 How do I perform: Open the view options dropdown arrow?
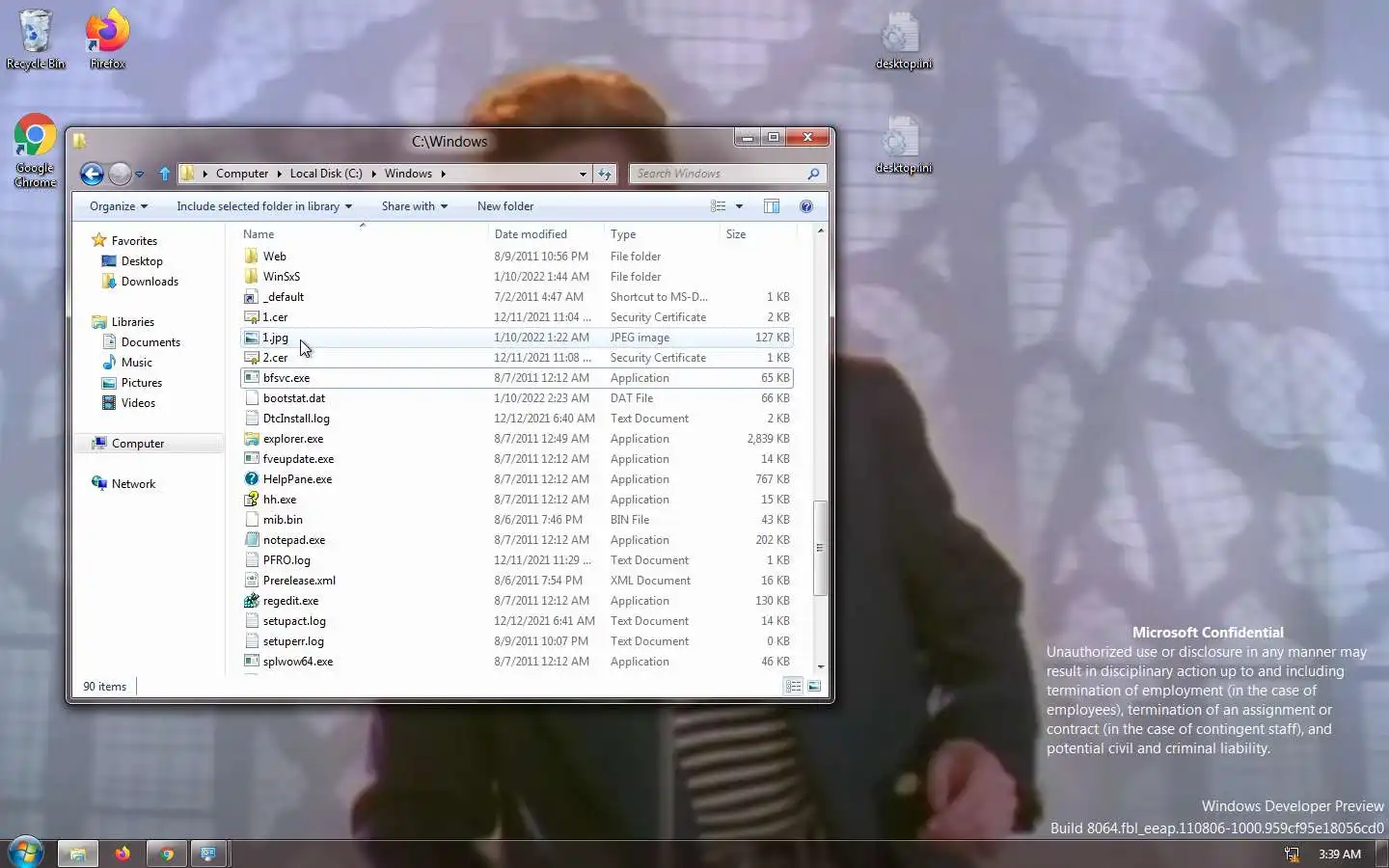coord(739,206)
